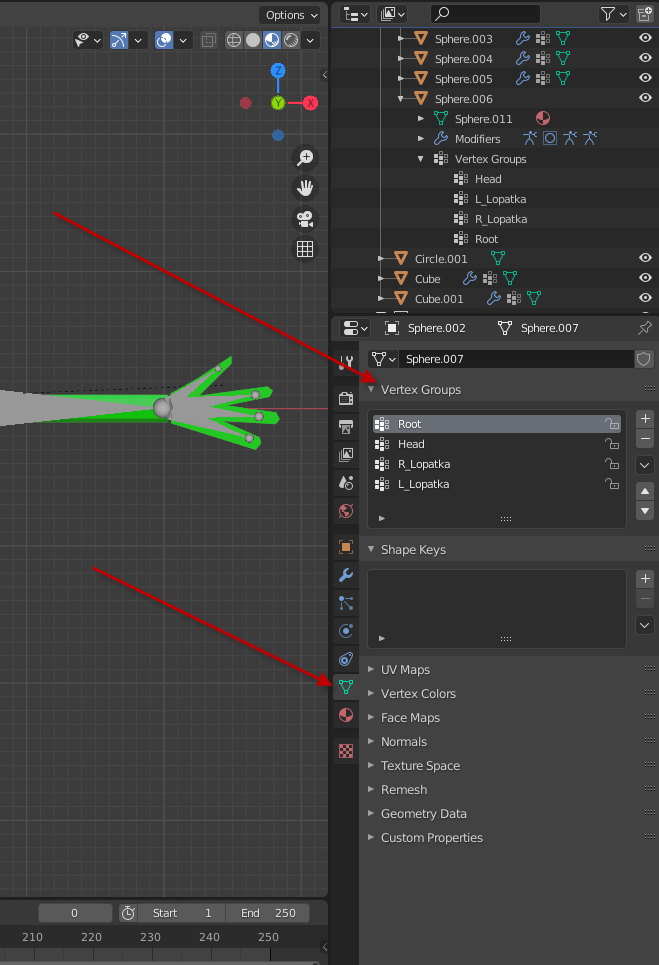Expand the Face Maps panel

(x=371, y=717)
